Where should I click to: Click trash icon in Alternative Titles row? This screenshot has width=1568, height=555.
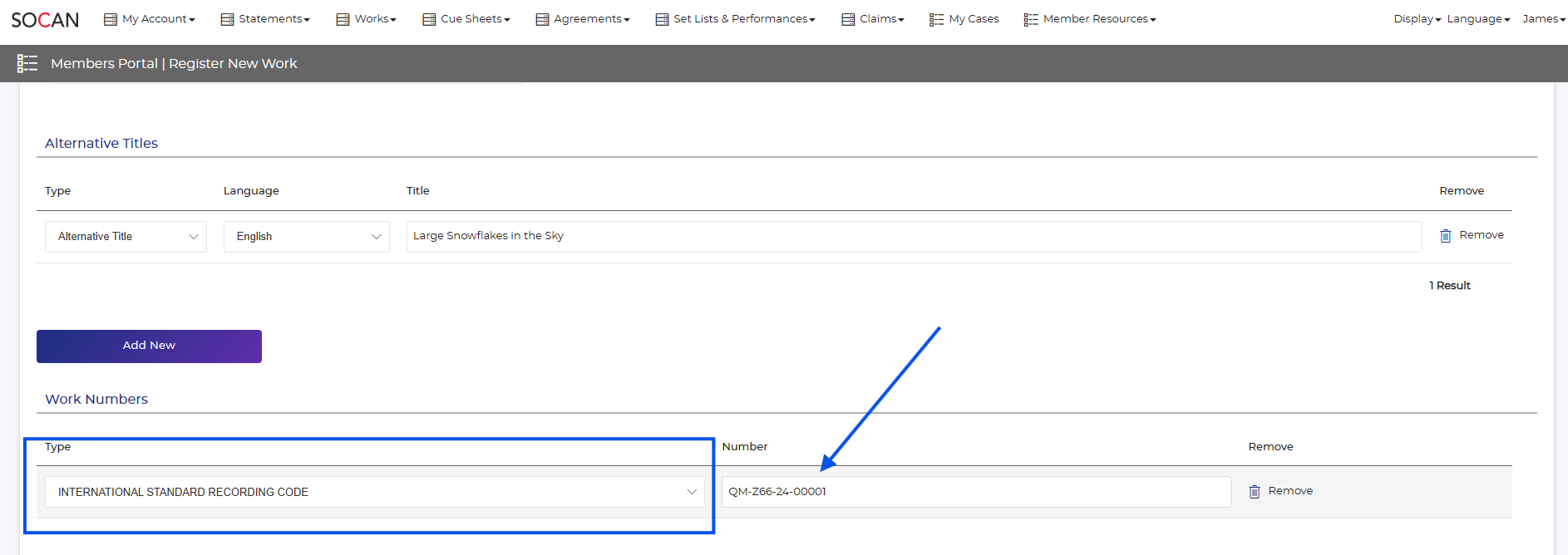click(1446, 236)
